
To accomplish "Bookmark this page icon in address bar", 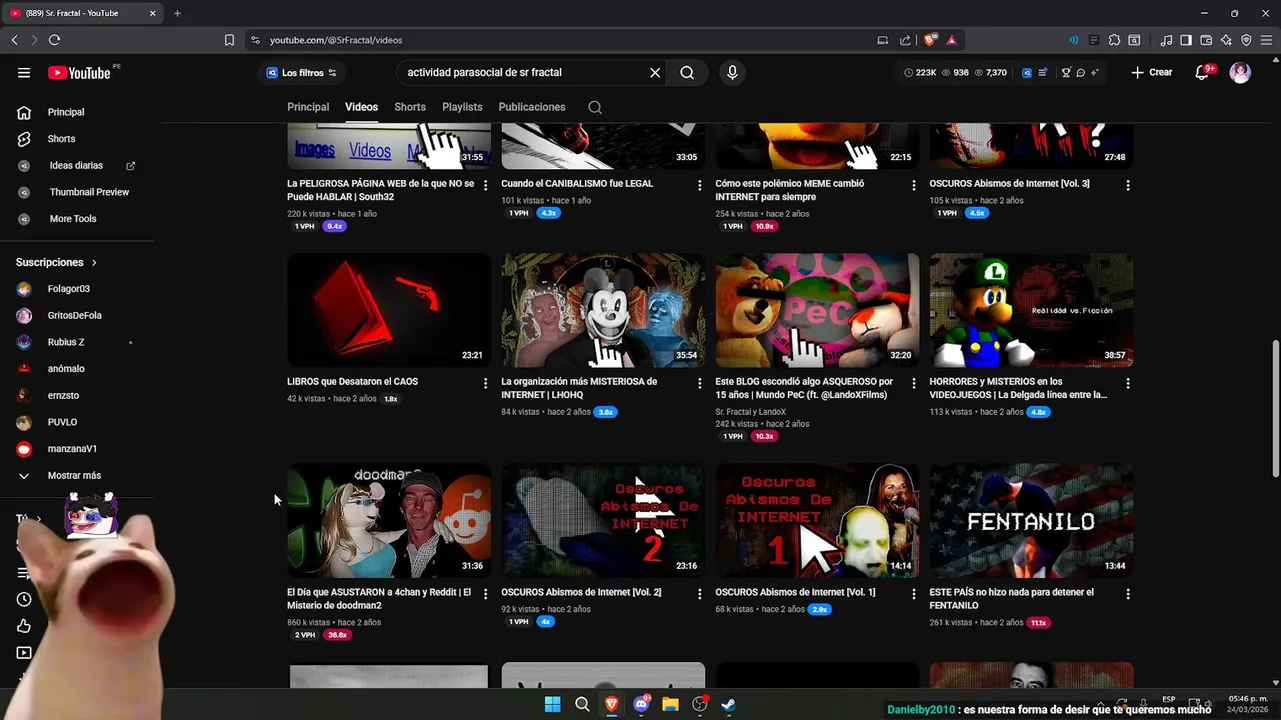I will tap(229, 40).
